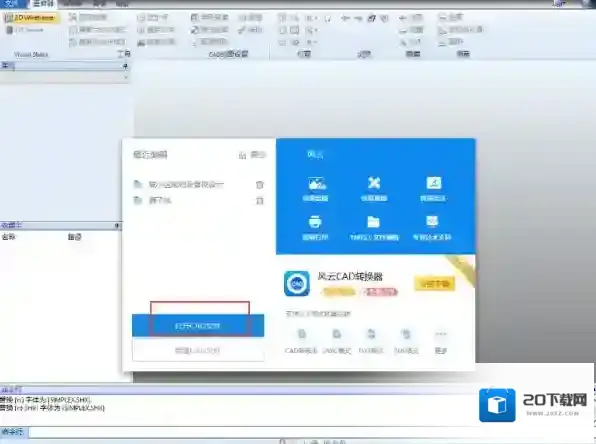Click the CAD转换 document icon

pyautogui.click(x=302, y=334)
